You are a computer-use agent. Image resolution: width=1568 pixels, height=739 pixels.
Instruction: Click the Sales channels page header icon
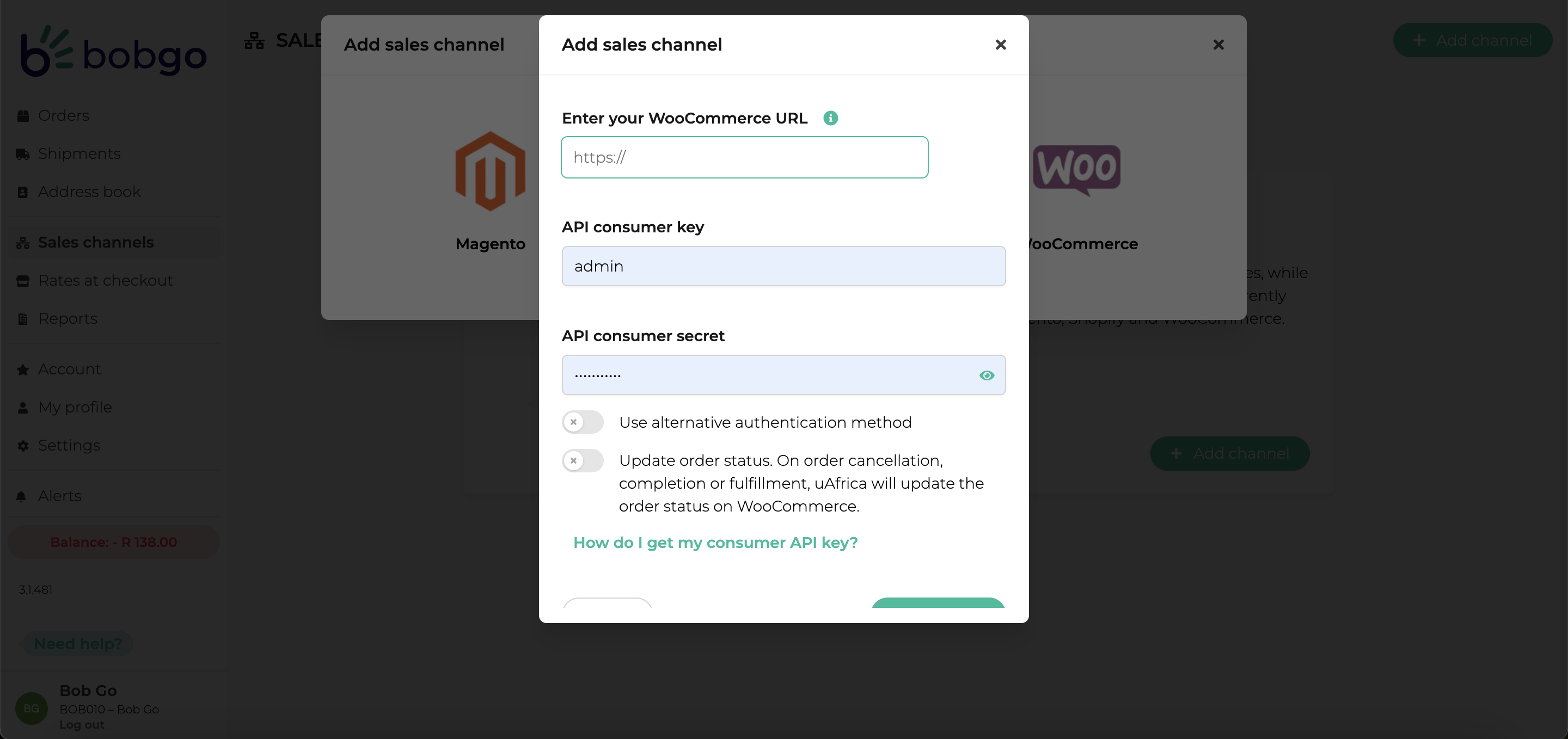pyautogui.click(x=254, y=41)
